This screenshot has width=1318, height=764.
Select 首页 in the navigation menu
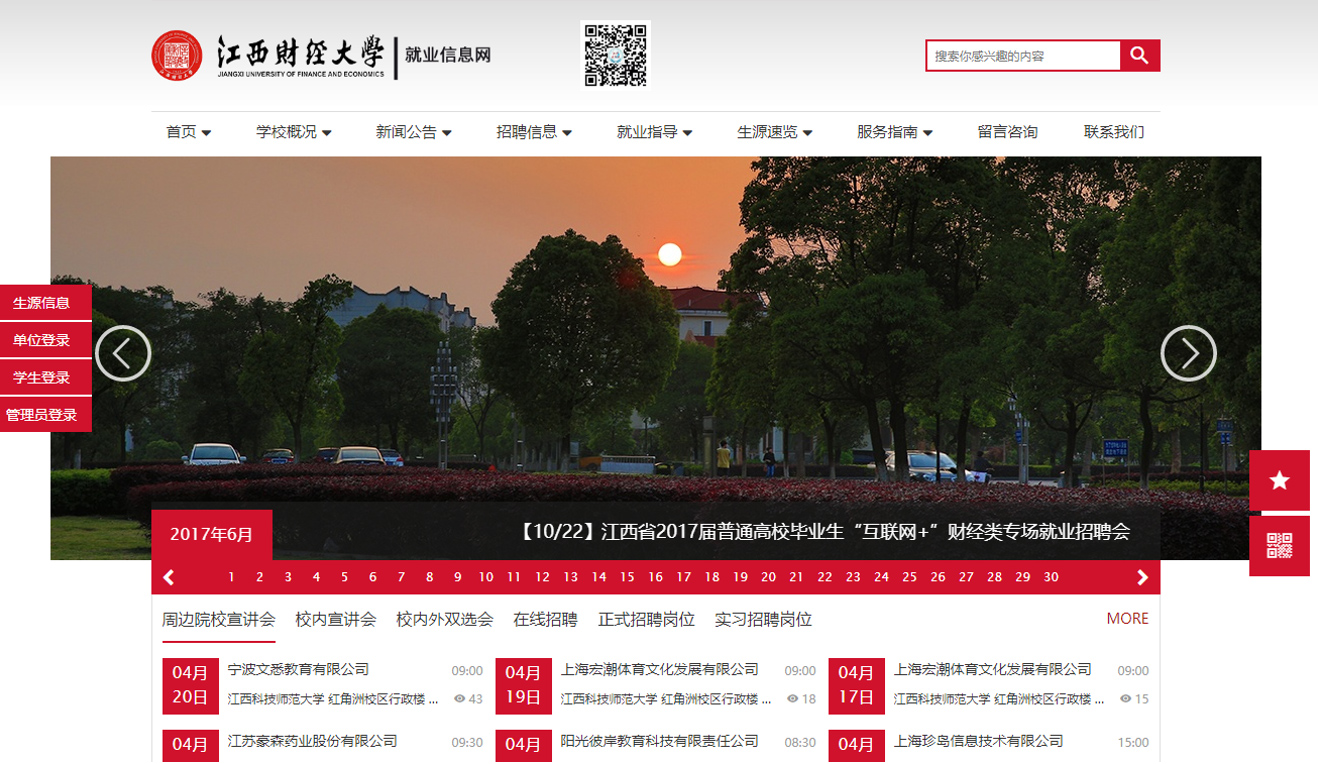click(182, 131)
